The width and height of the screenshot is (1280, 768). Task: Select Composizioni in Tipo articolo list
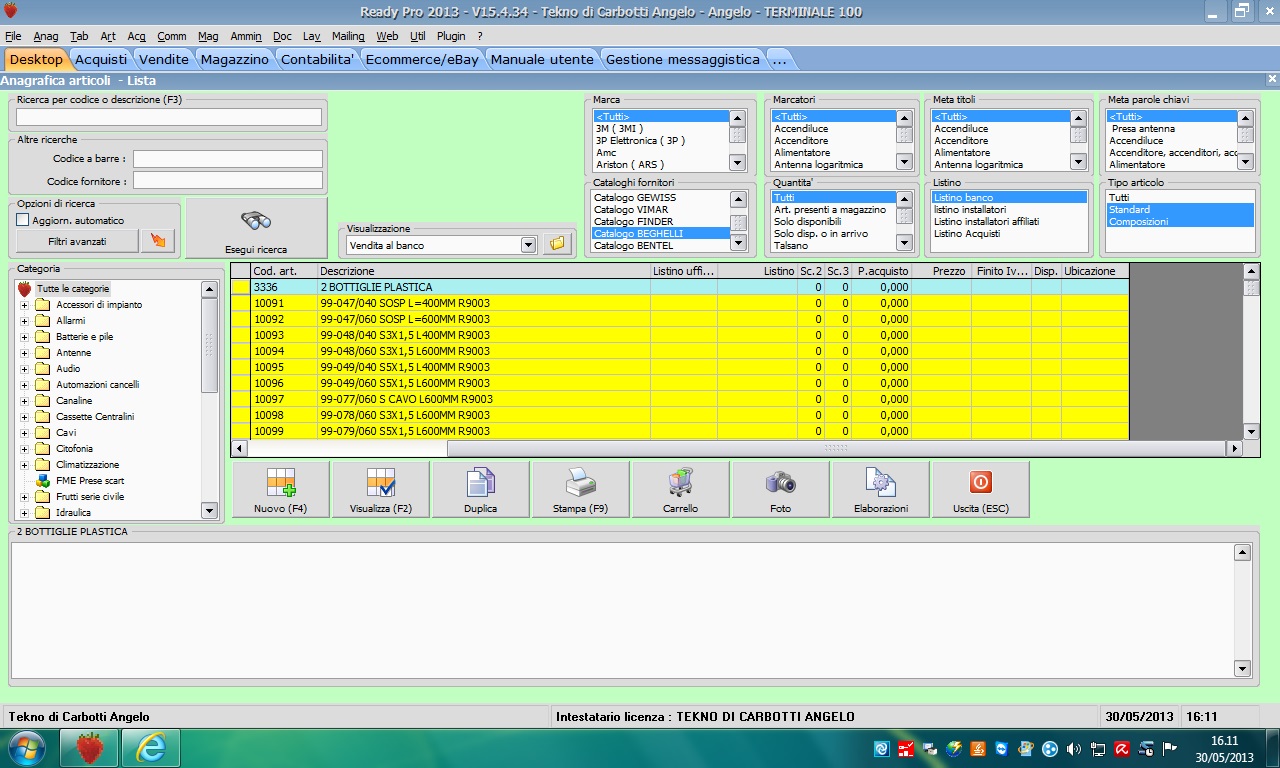click(x=1180, y=222)
